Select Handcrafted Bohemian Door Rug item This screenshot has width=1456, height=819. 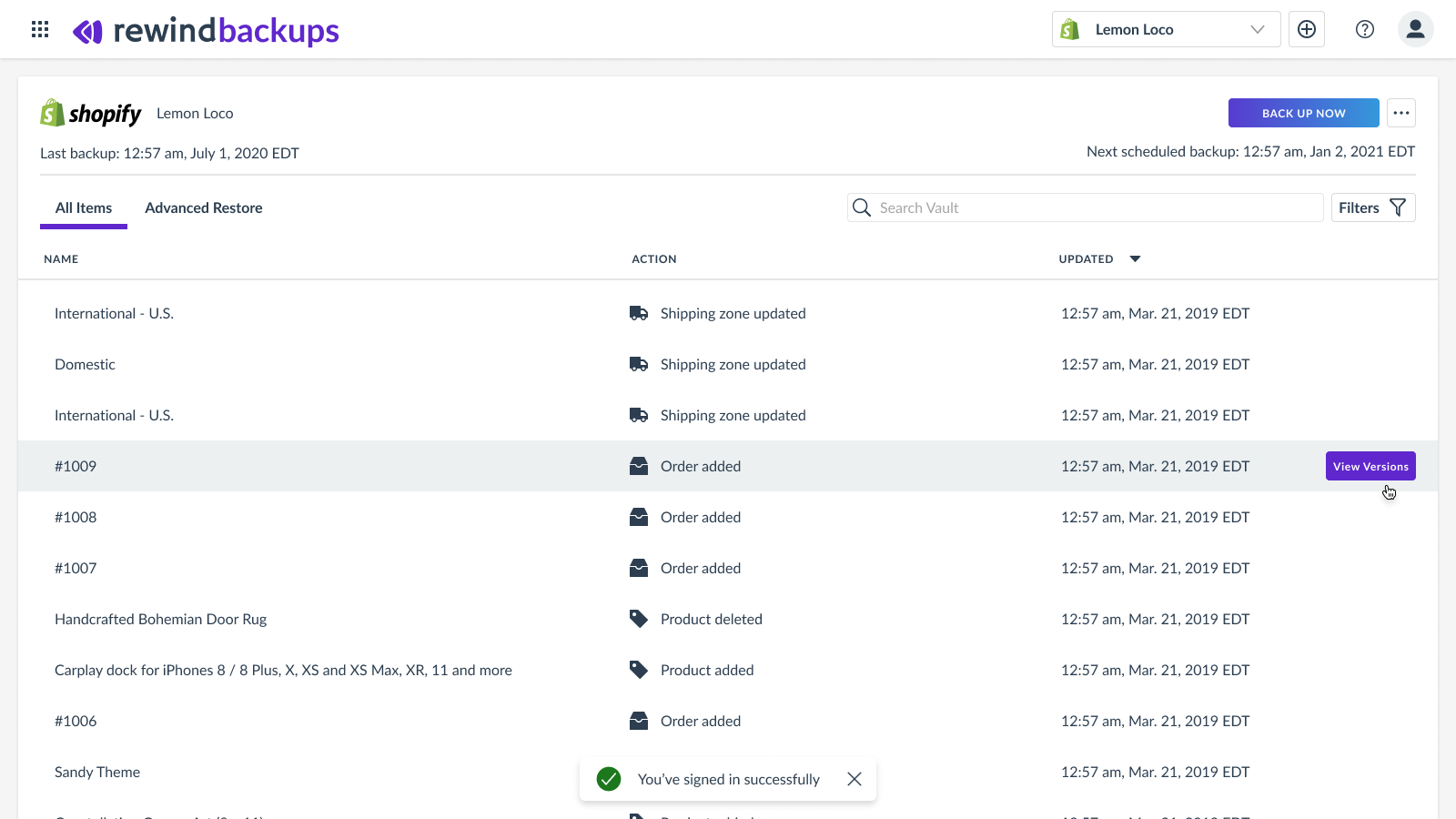point(161,619)
